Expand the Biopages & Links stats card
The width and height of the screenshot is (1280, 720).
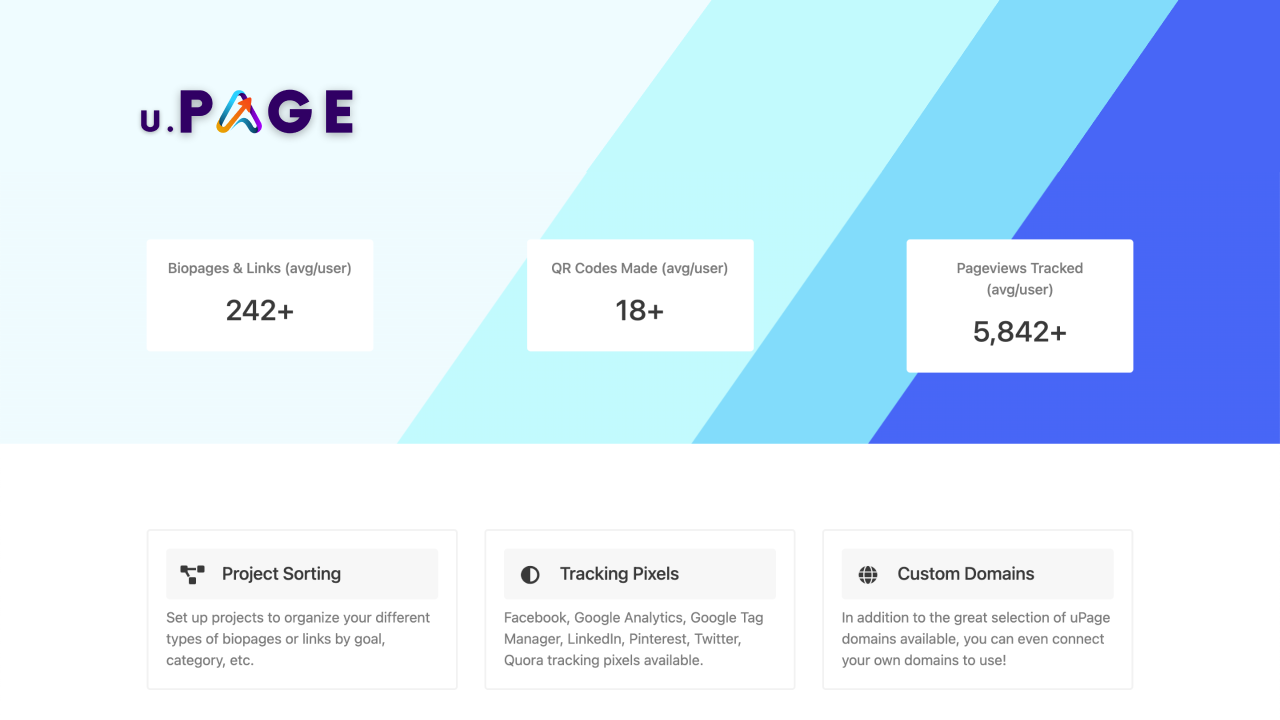(259, 294)
